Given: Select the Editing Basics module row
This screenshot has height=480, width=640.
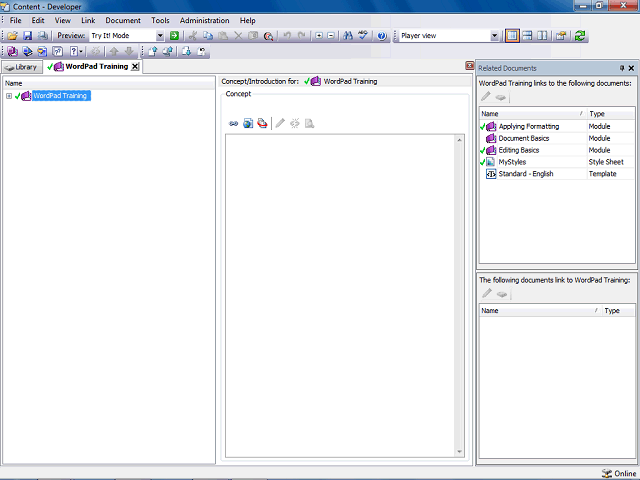Looking at the screenshot, I should point(557,150).
